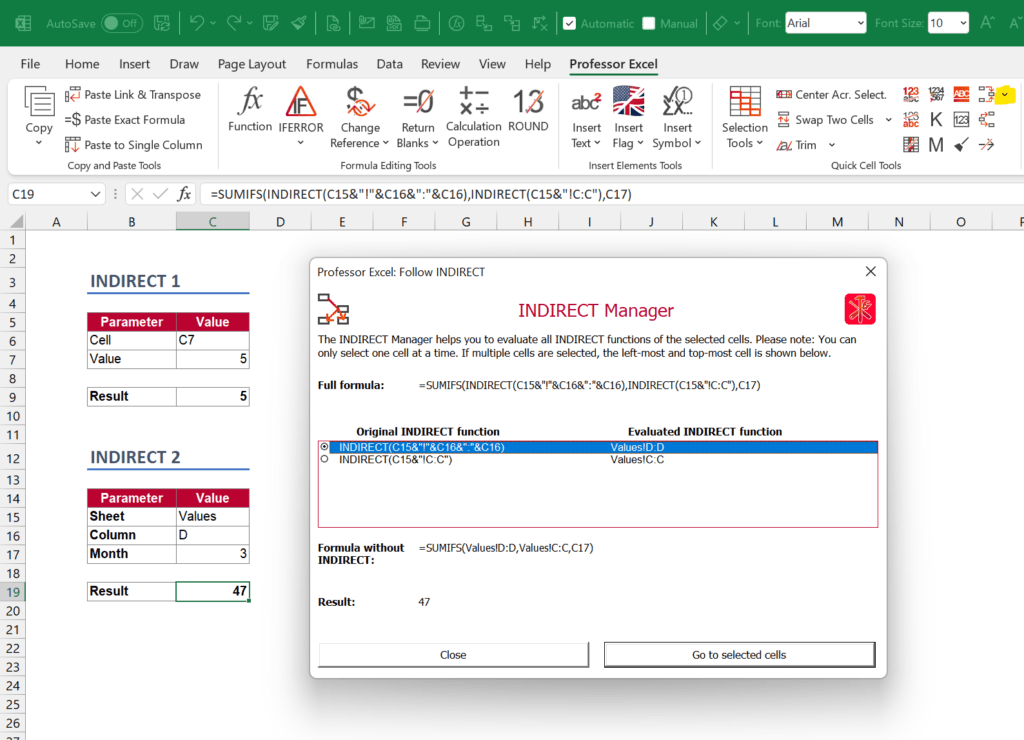Image resolution: width=1024 pixels, height=740 pixels.
Task: Toggle the AutoSave switch
Action: (x=122, y=24)
